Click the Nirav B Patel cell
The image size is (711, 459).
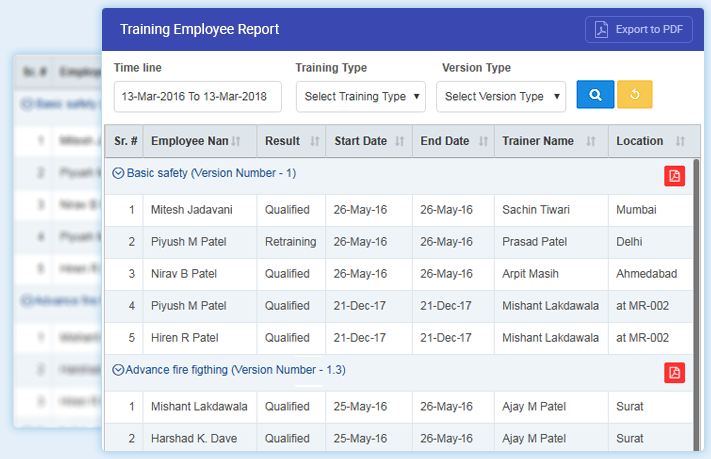200,274
